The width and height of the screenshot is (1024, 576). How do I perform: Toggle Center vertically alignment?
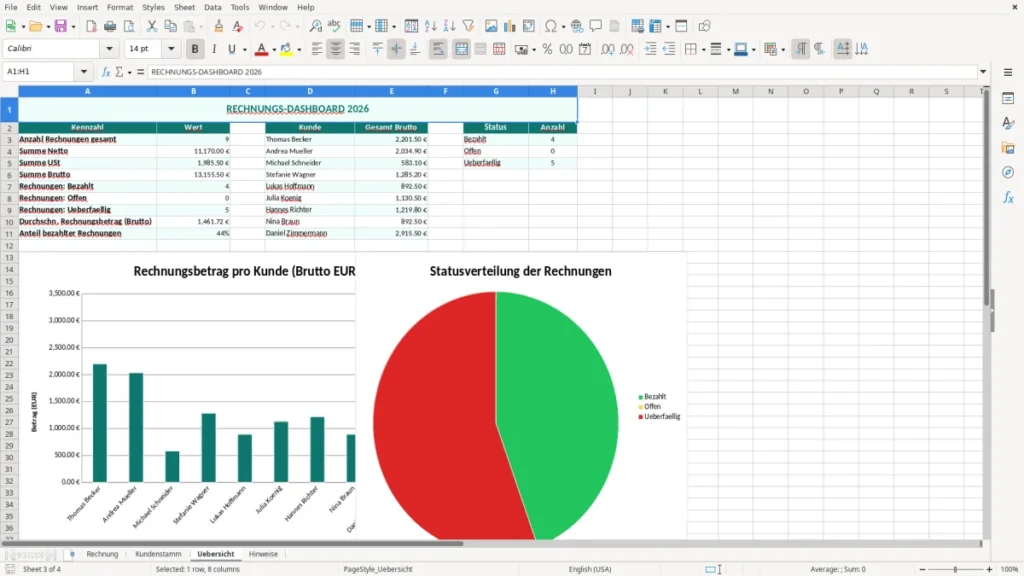396,49
